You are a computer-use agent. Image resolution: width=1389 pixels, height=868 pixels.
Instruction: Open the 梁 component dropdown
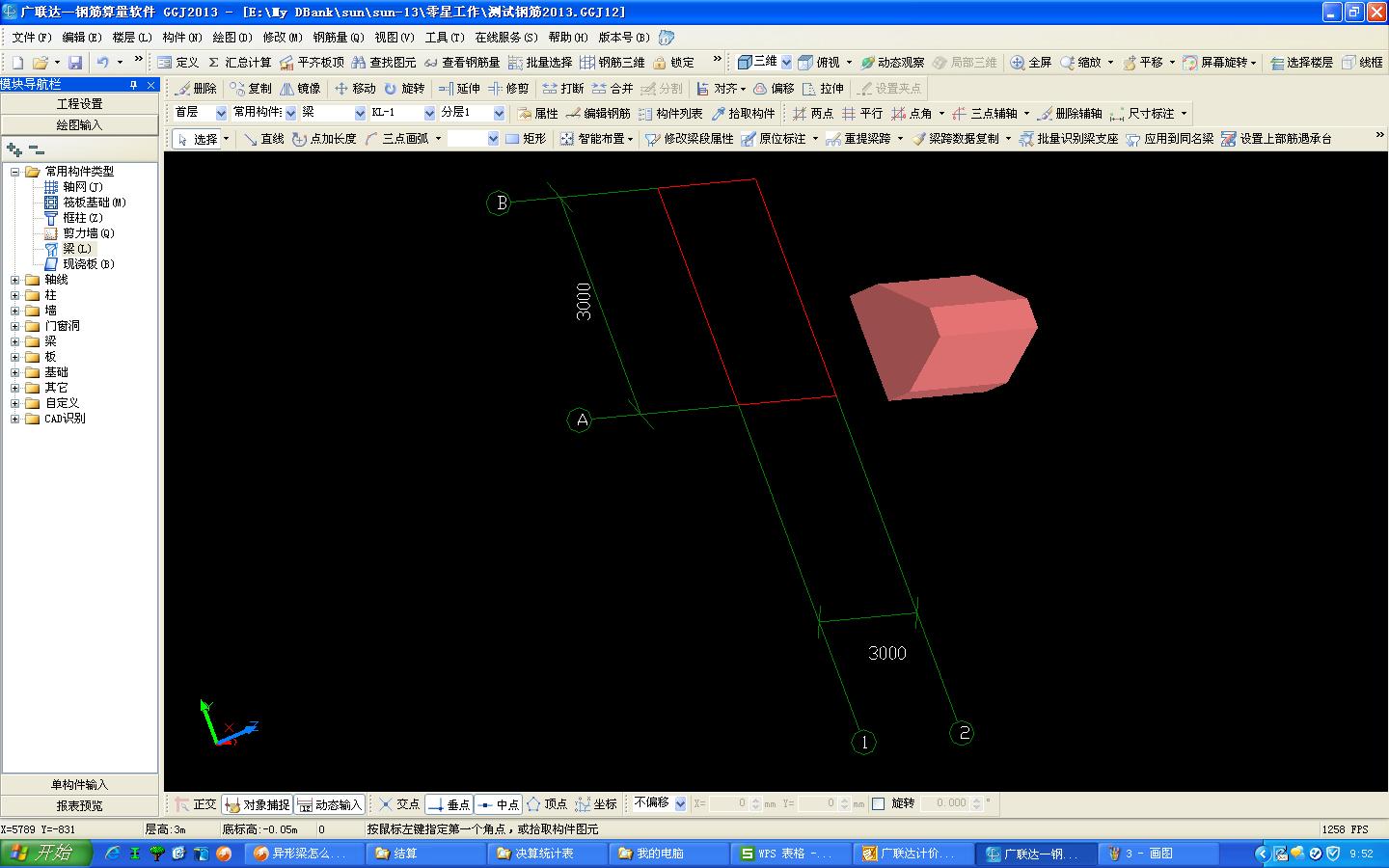point(360,113)
